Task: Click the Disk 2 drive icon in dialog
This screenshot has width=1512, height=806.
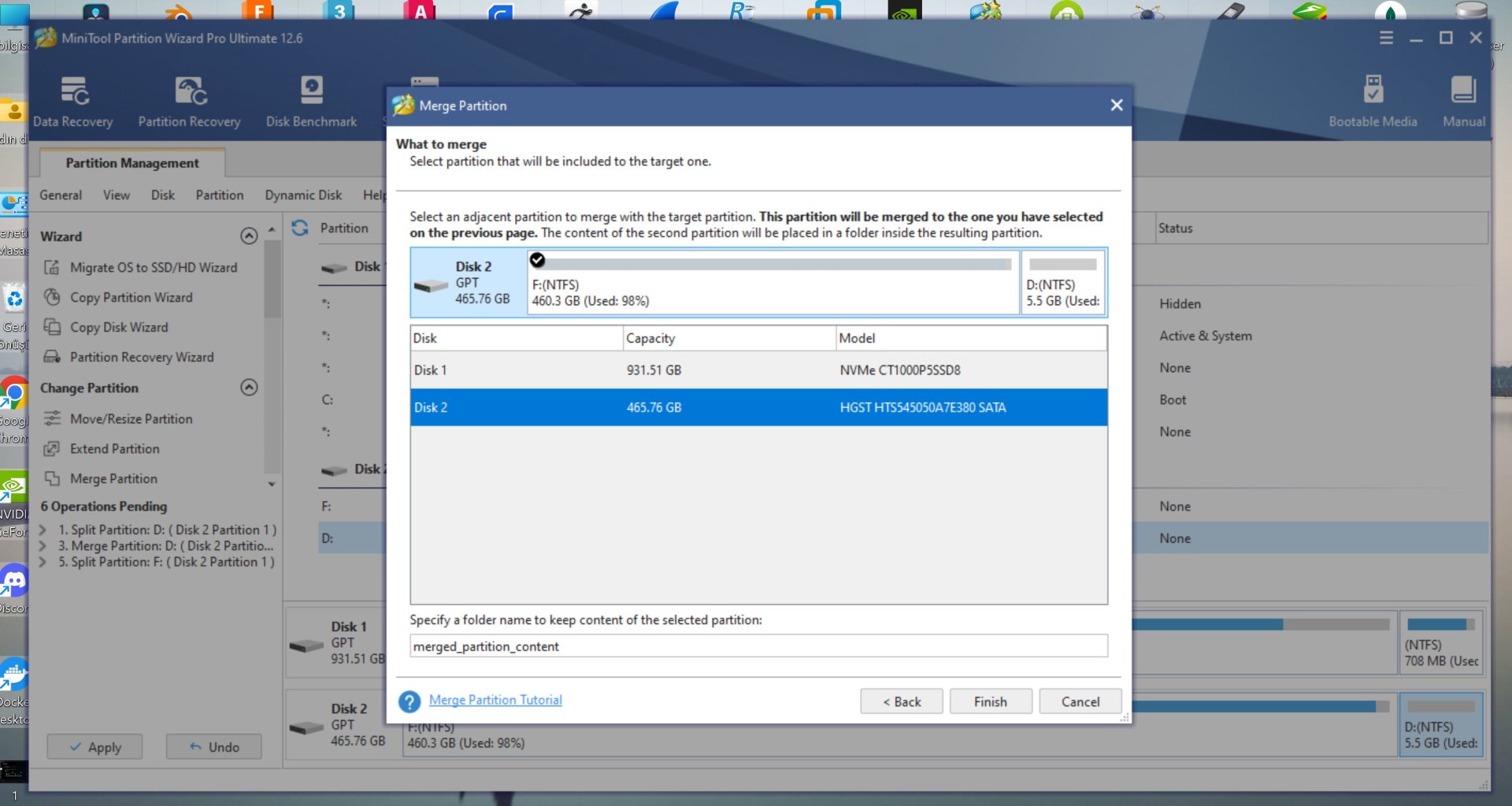Action: (431, 285)
